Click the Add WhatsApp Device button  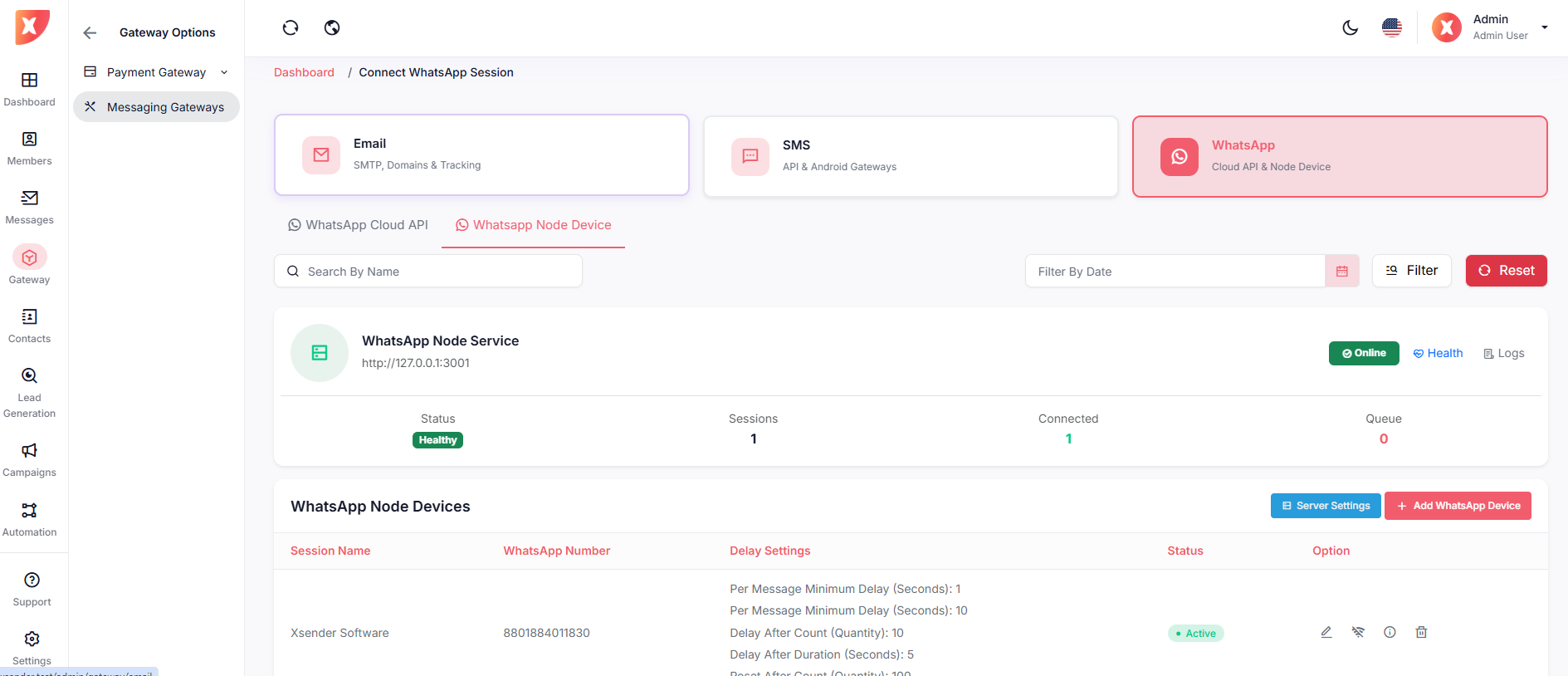pyautogui.click(x=1458, y=506)
